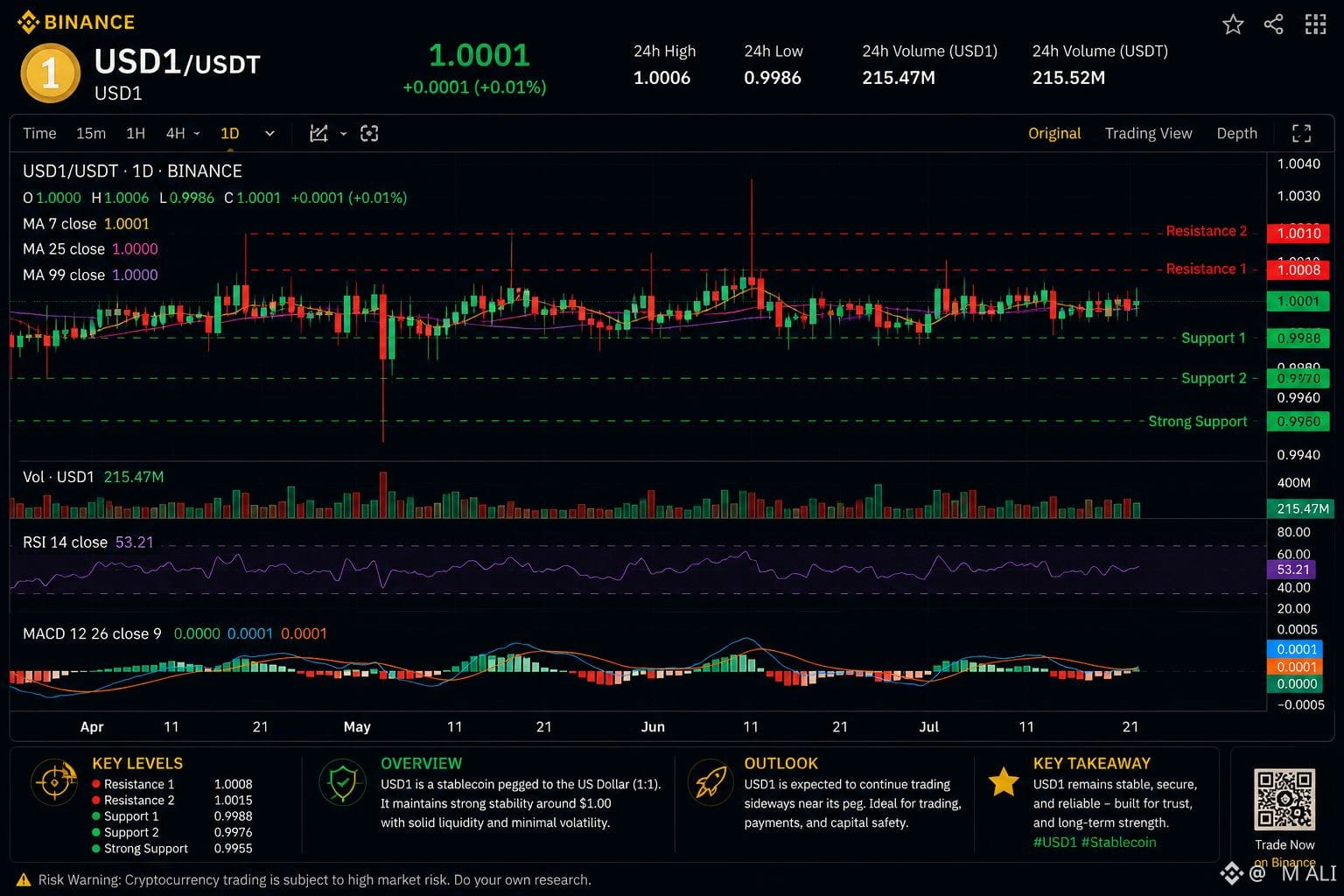
Task: Click the Apr marker on the date axis
Action: (92, 726)
